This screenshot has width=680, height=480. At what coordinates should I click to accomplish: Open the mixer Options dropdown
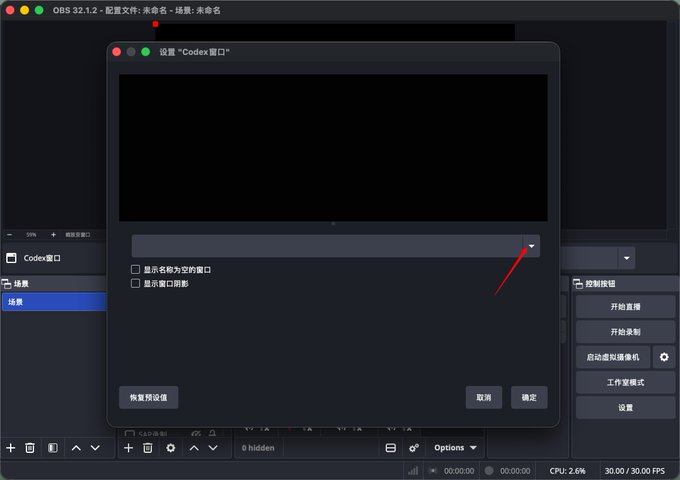[x=455, y=448]
